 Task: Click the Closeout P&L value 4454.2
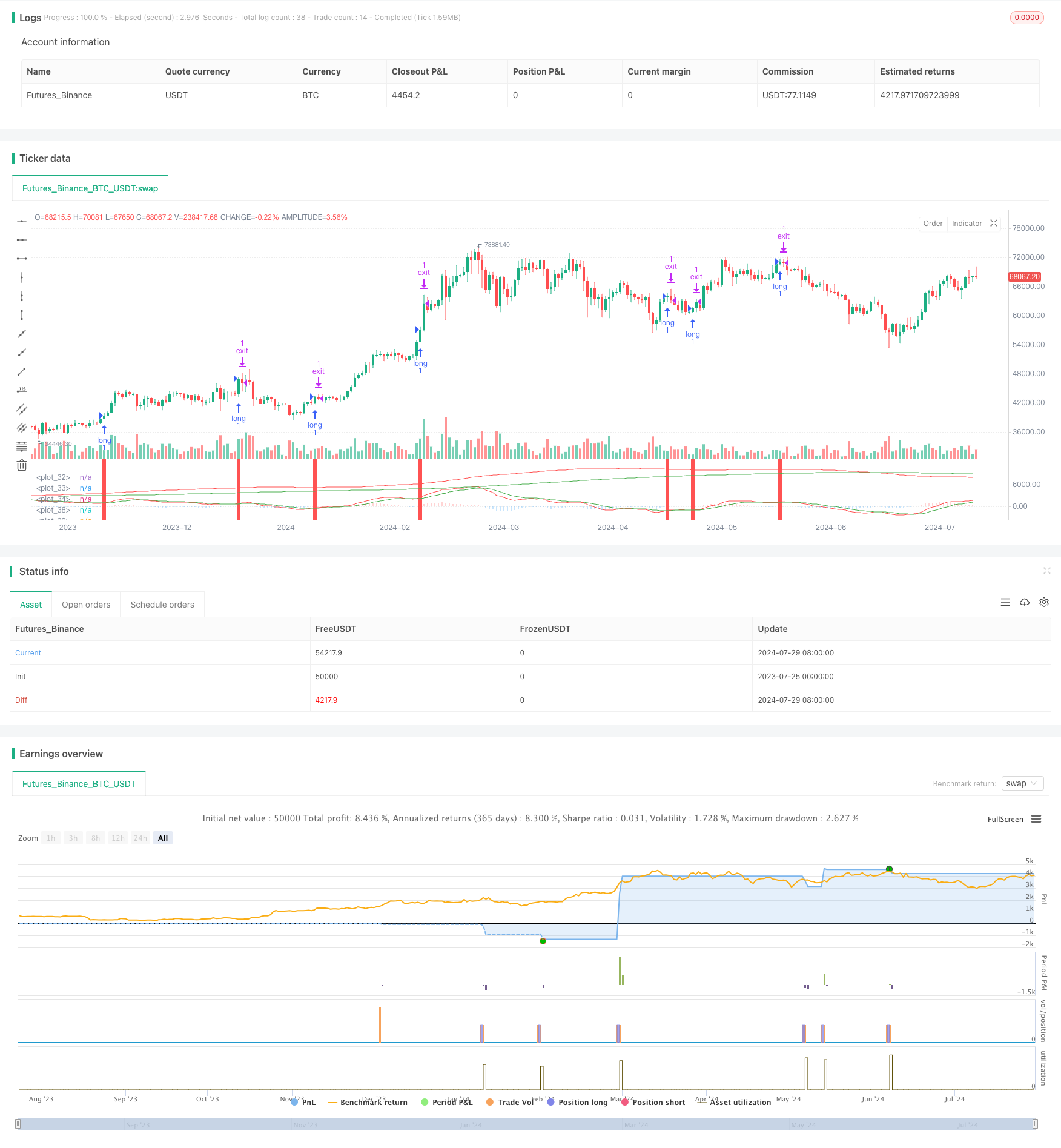pos(406,95)
